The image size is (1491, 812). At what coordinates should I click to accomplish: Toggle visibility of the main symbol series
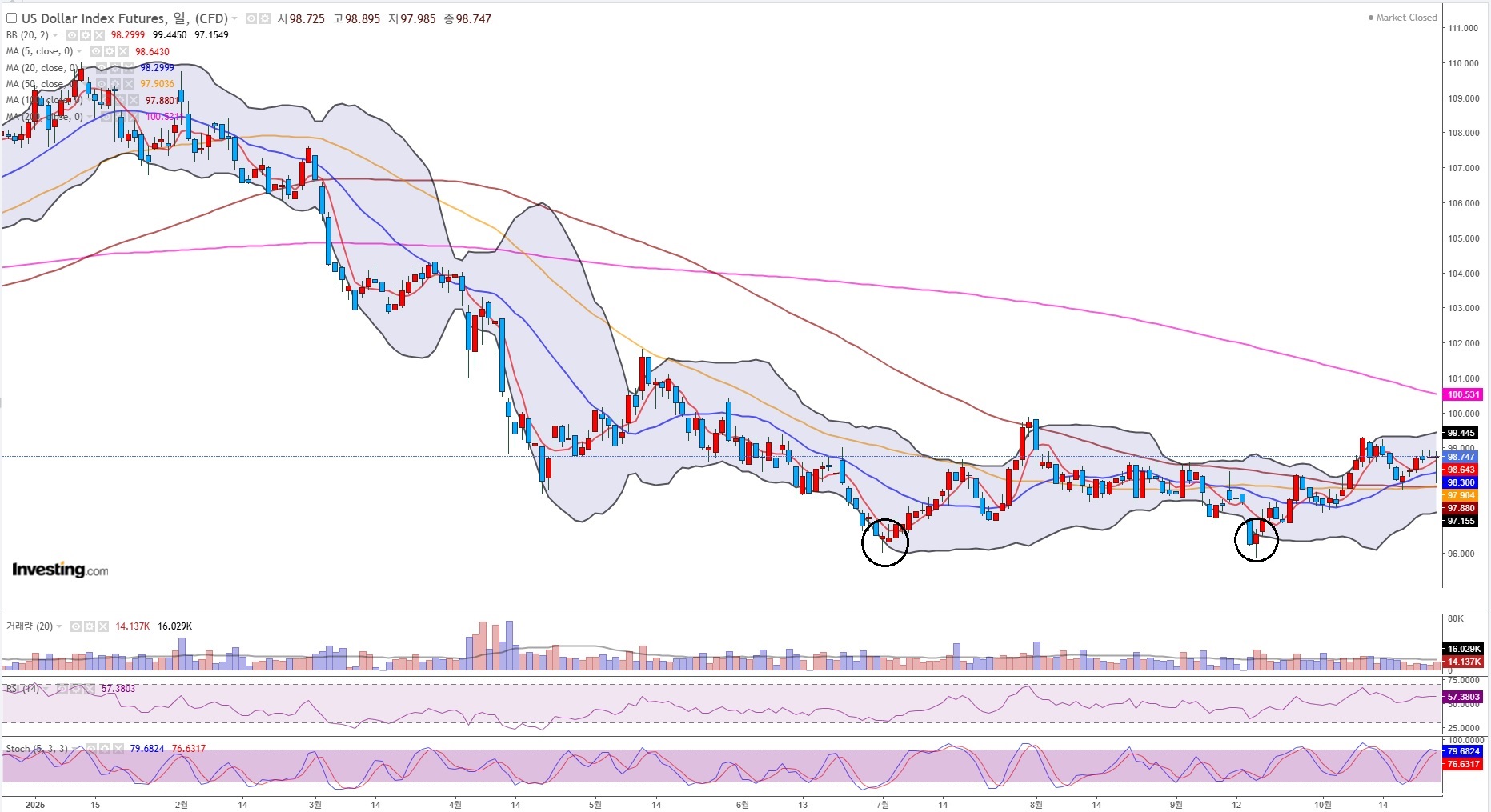point(251,18)
